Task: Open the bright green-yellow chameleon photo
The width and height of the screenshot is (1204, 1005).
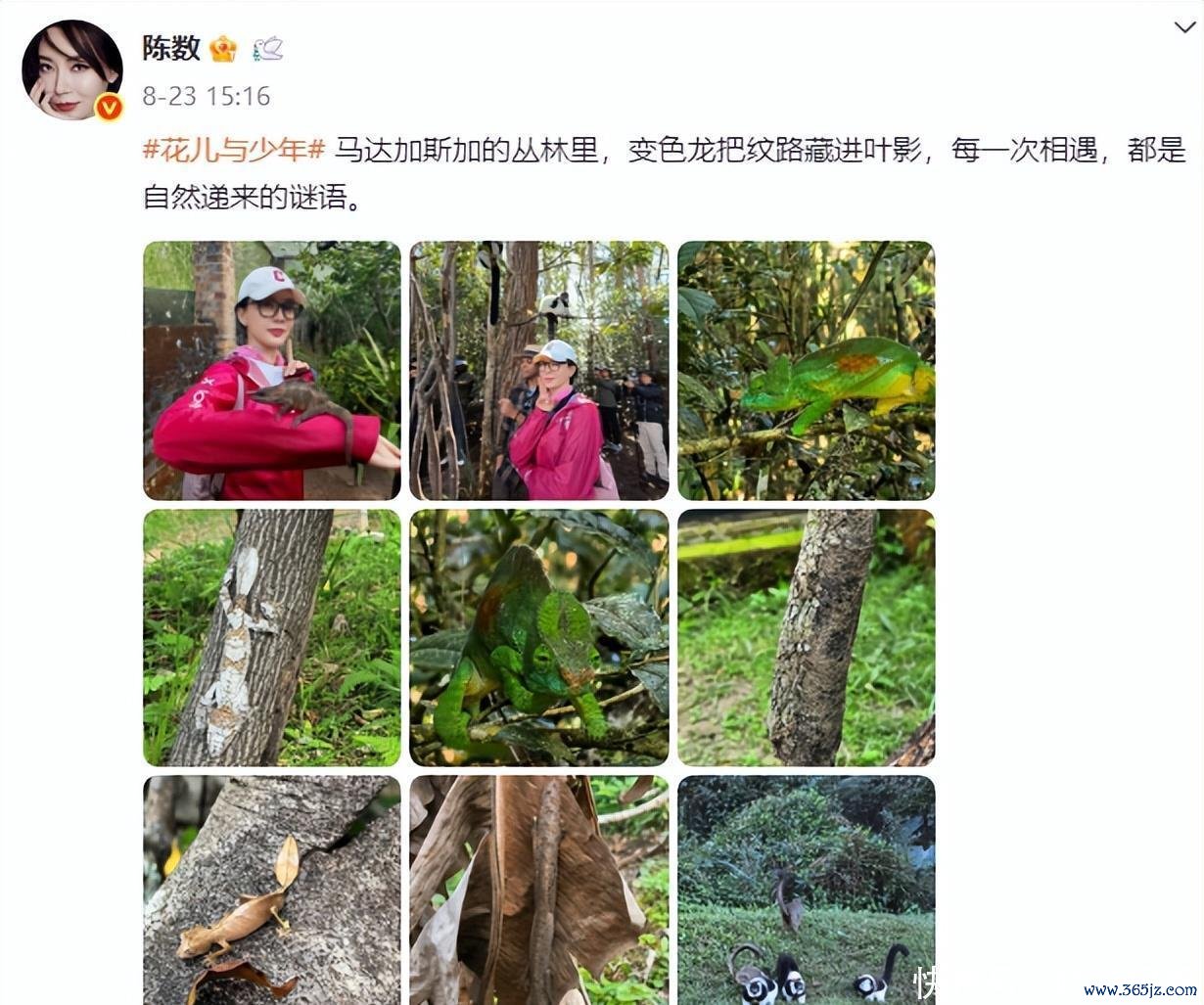Action: [x=807, y=371]
